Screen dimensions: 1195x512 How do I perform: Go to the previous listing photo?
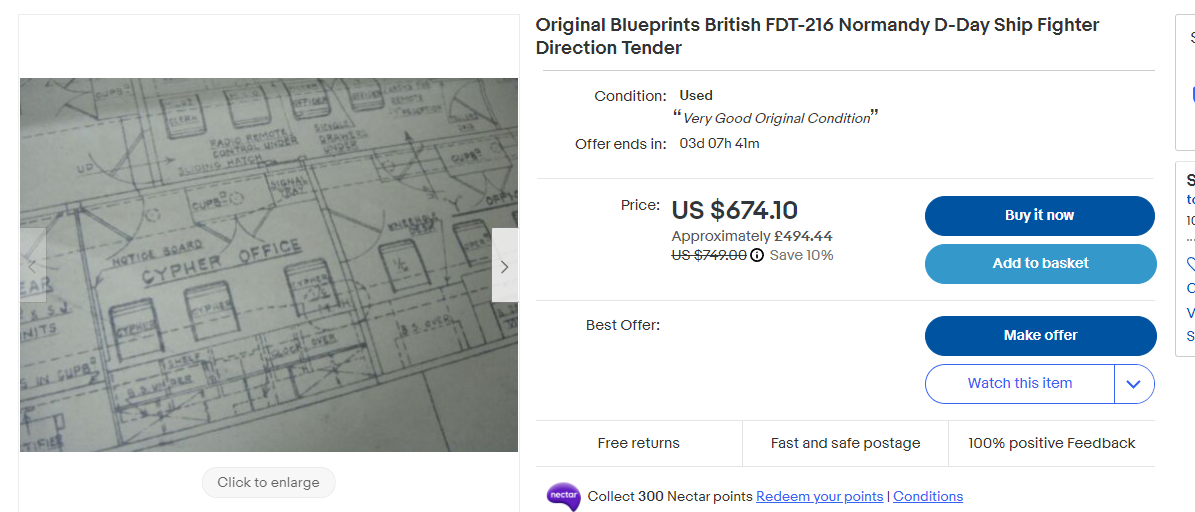pyautogui.click(x=32, y=266)
